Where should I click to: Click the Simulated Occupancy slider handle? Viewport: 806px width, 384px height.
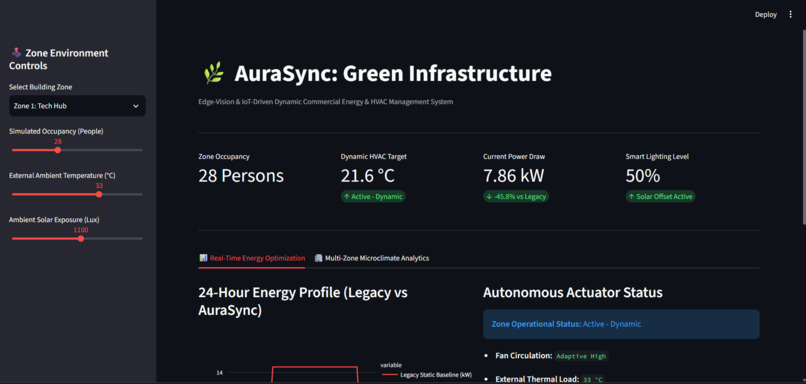click(58, 150)
